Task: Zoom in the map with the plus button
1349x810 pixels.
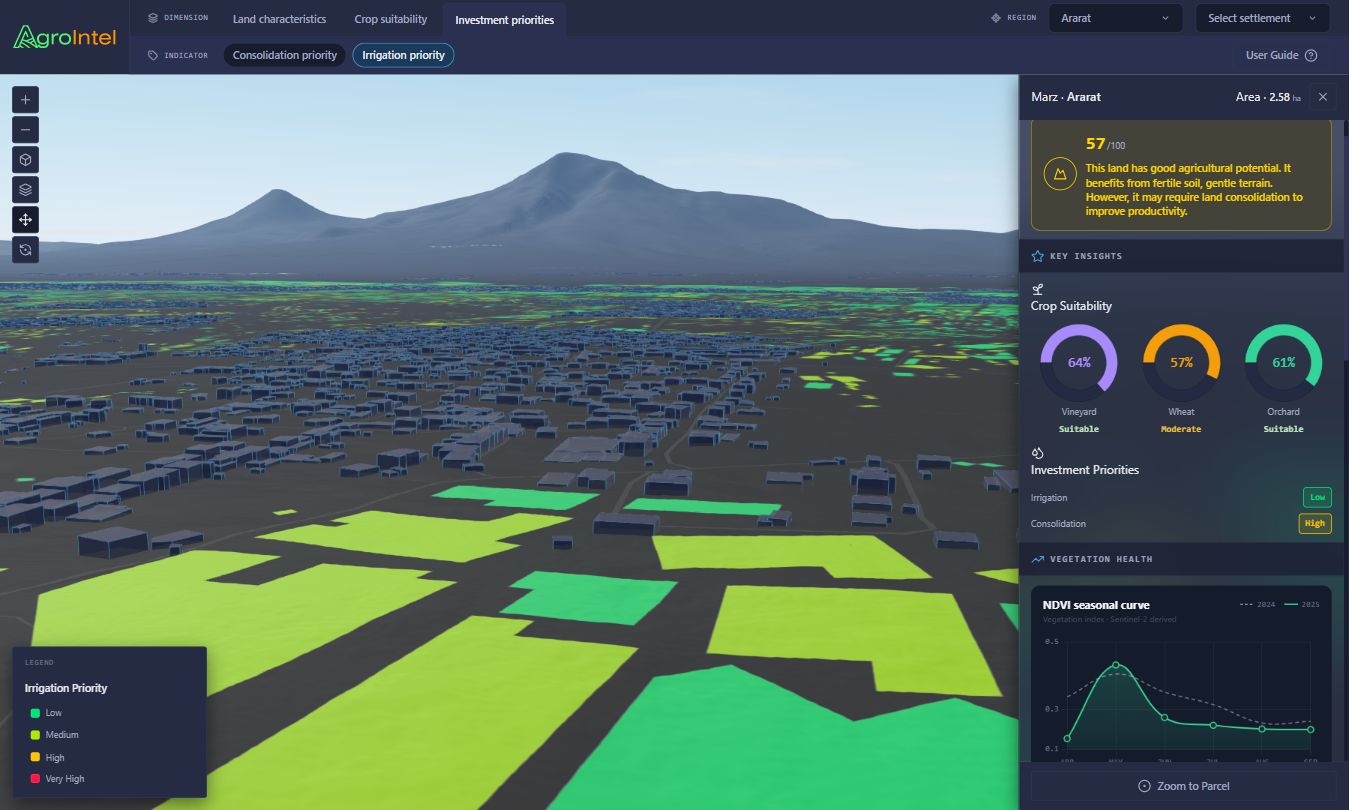Action: click(26, 99)
